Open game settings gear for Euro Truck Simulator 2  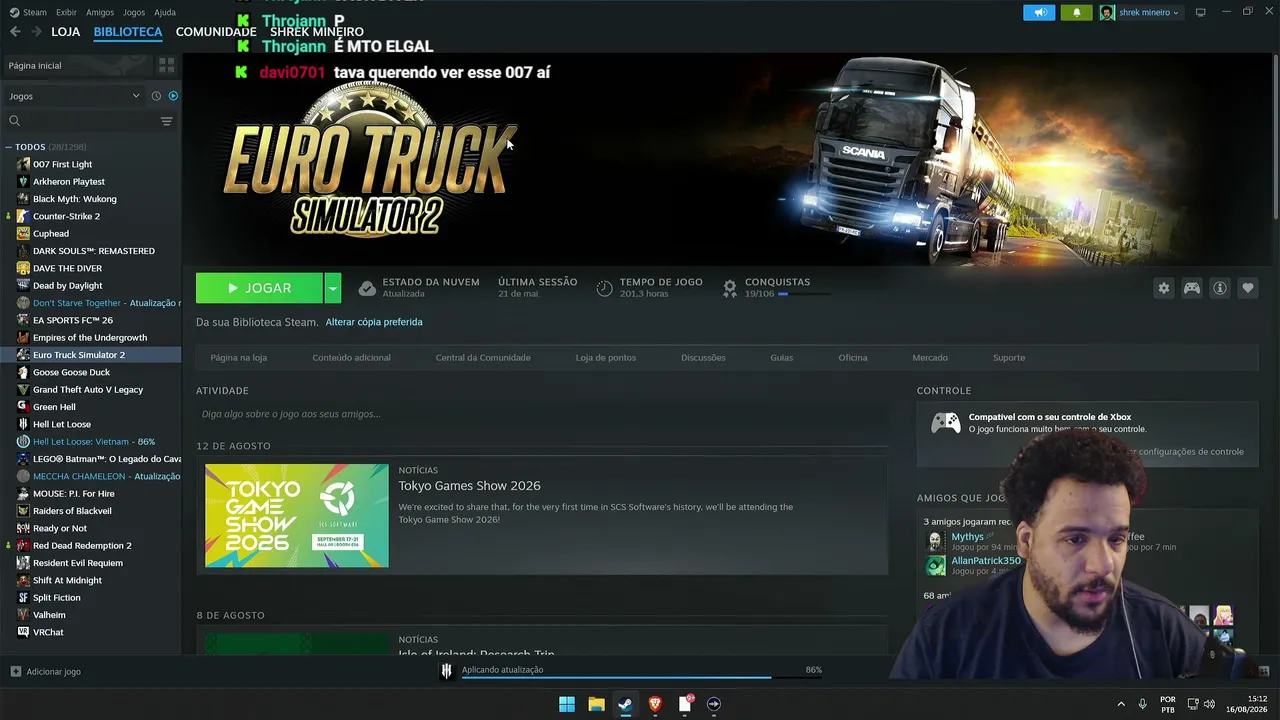1163,288
